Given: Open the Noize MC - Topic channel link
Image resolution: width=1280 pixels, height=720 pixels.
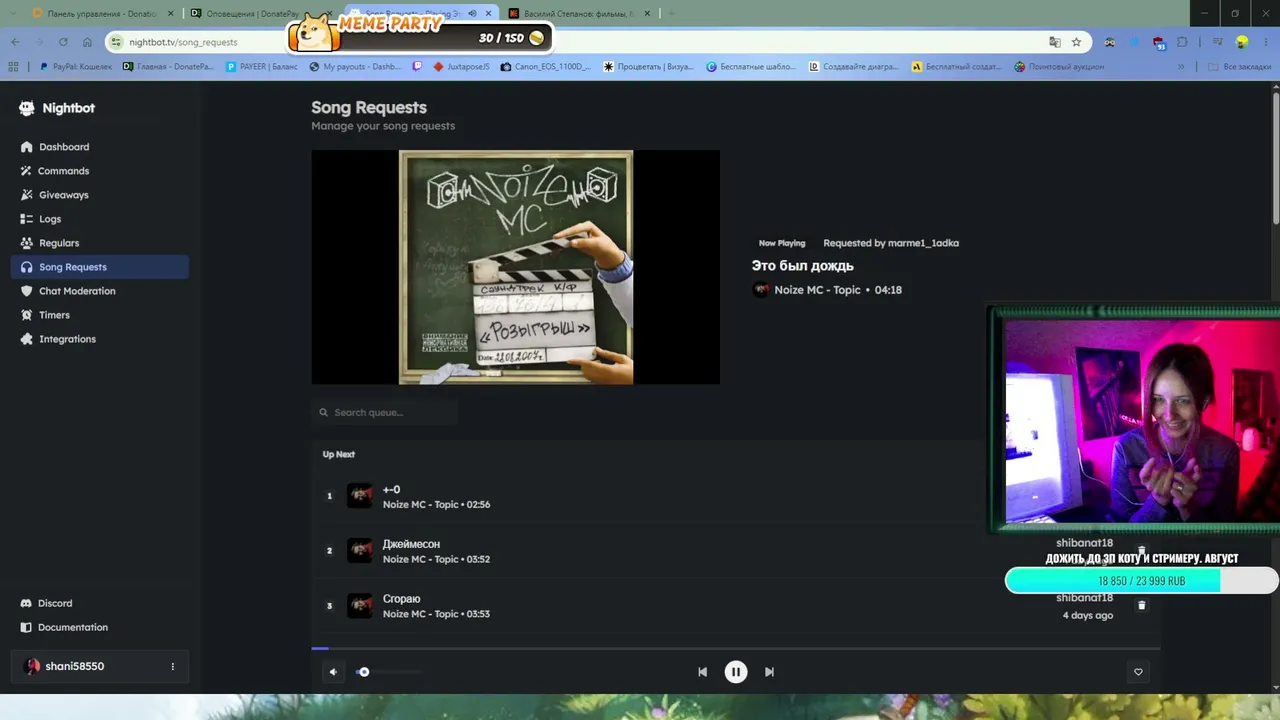Looking at the screenshot, I should pos(818,290).
